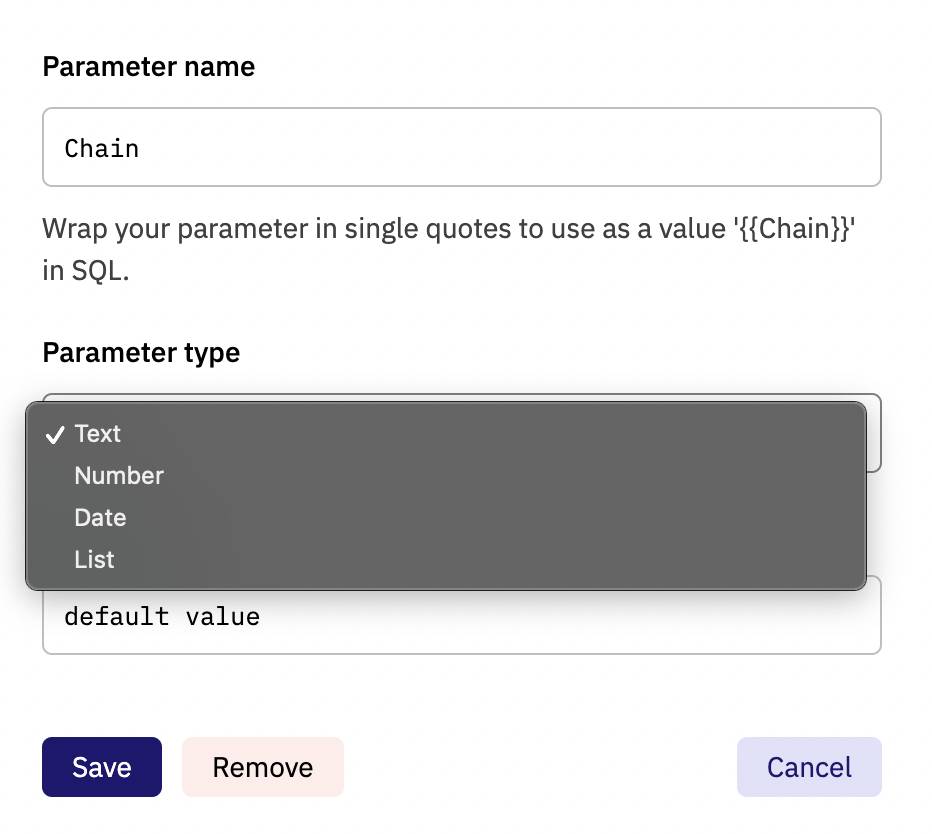Click the 'default value' placeholder text
The height and width of the screenshot is (834, 932).
click(162, 616)
